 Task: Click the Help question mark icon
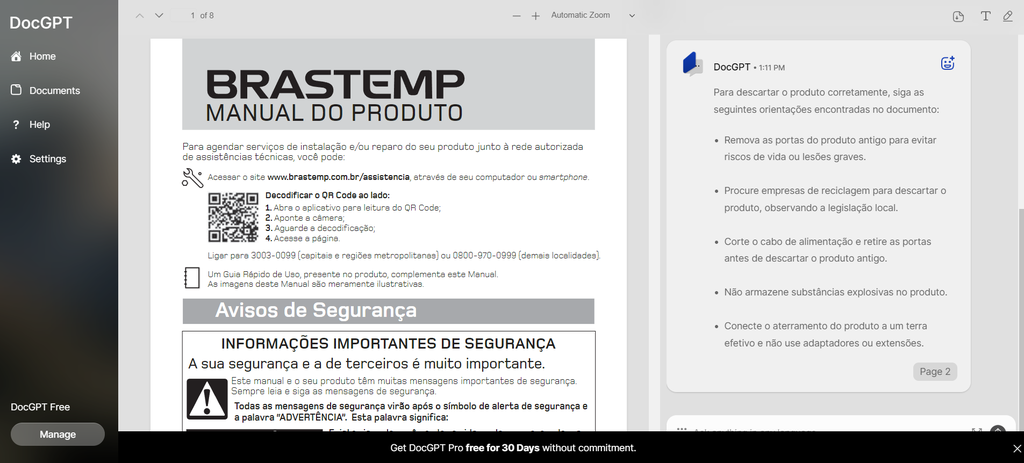pos(16,124)
